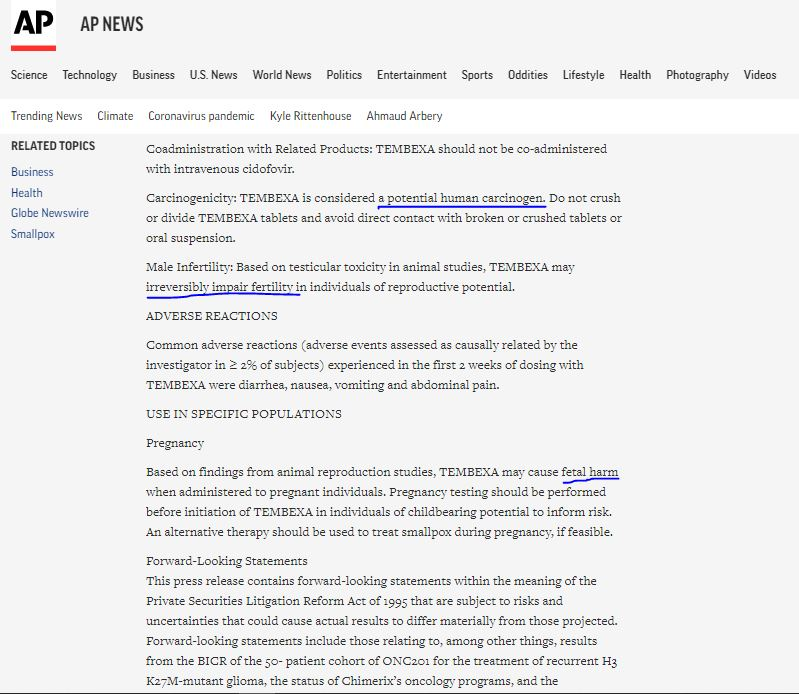Viewport: 799px width, 694px height.
Task: Click the Pregnancy subheading
Action: click(175, 443)
